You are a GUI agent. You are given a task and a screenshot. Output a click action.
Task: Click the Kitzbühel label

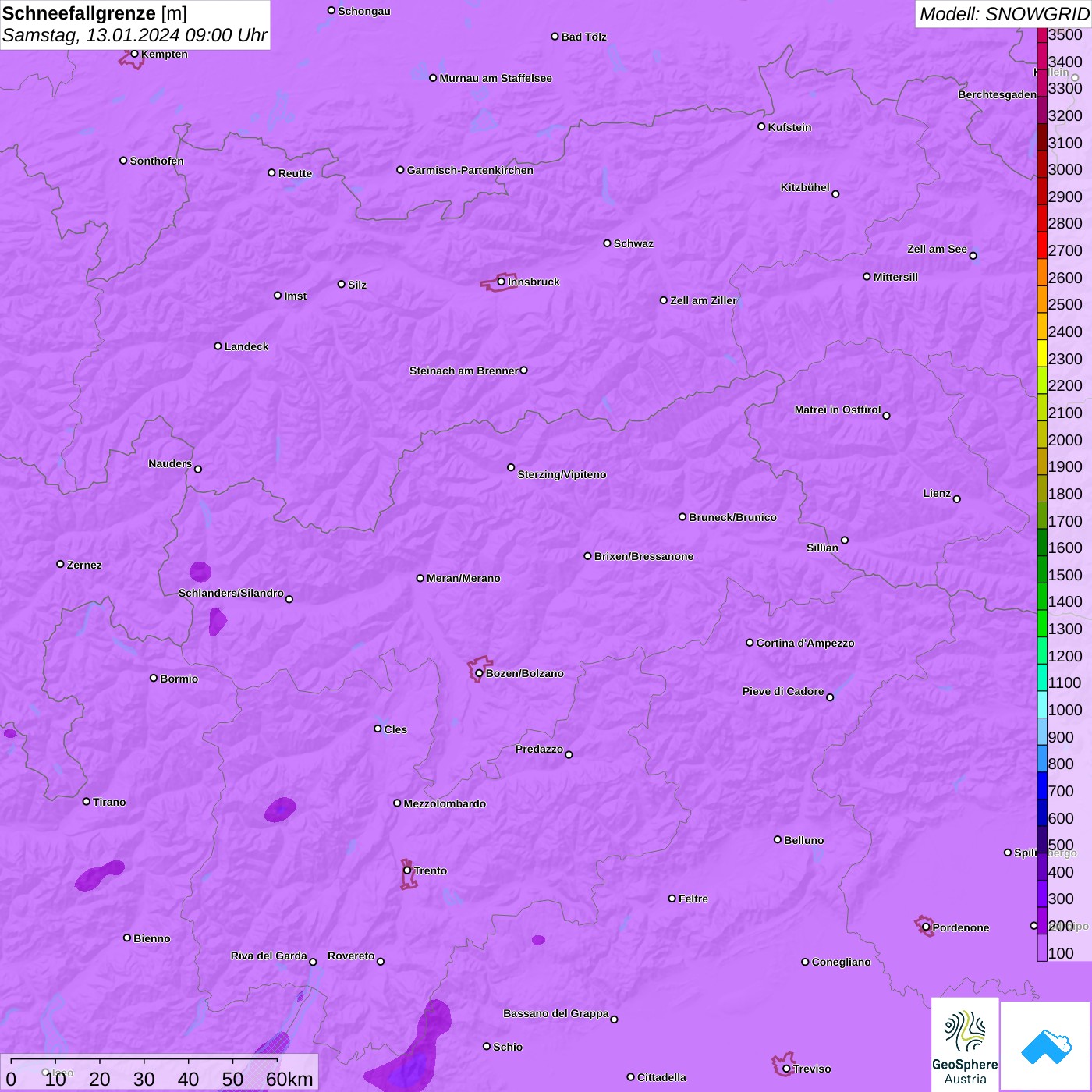click(805, 187)
